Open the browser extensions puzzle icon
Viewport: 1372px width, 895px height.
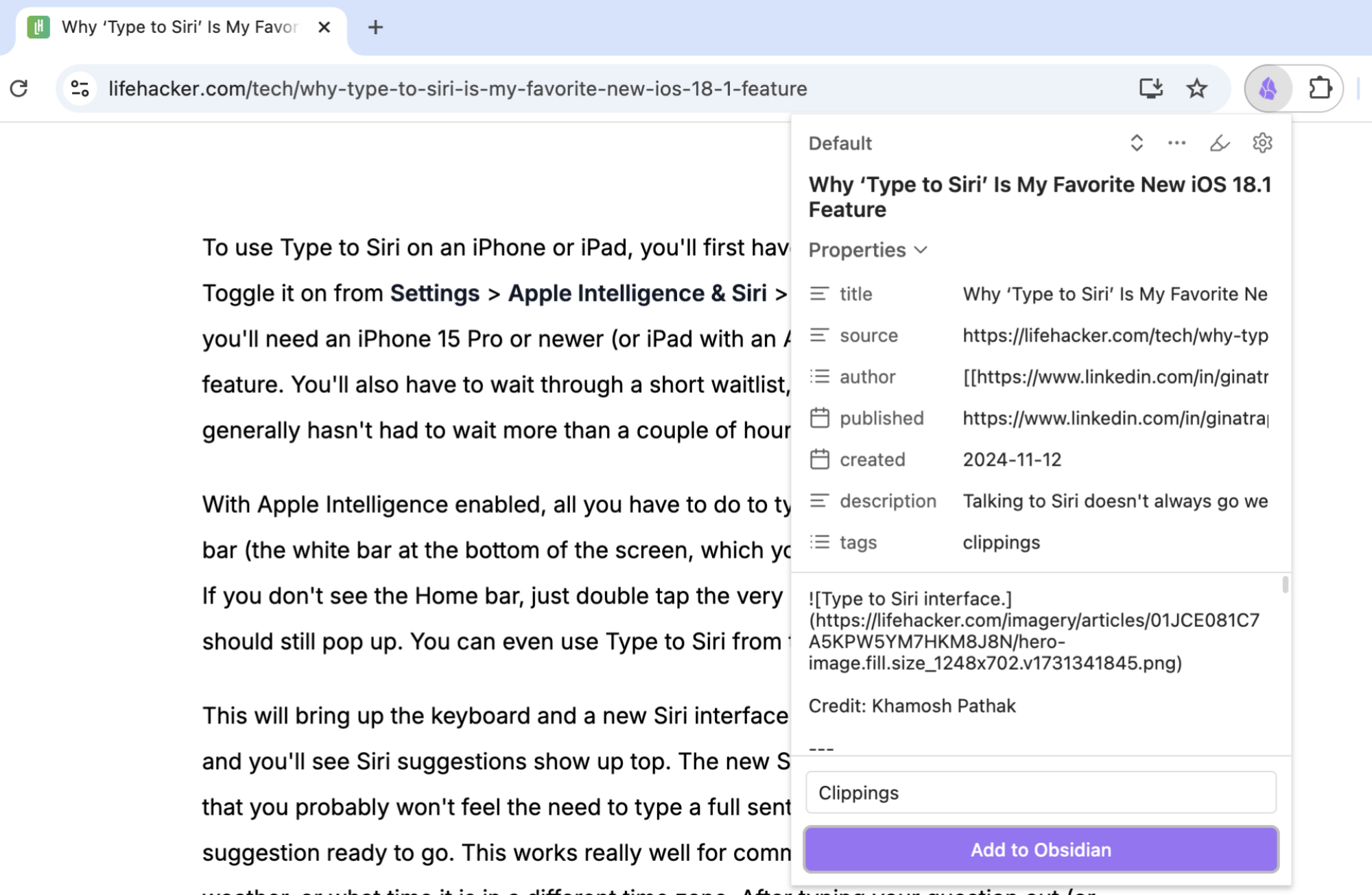click(1320, 88)
